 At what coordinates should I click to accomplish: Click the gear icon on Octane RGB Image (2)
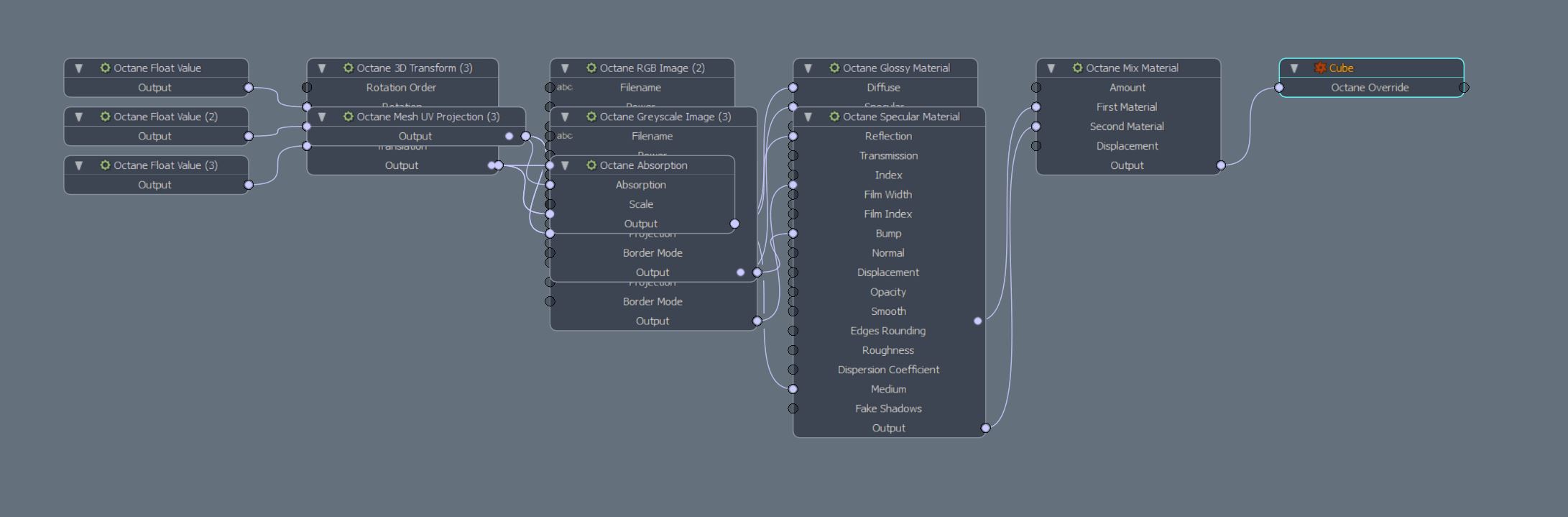[x=591, y=68]
